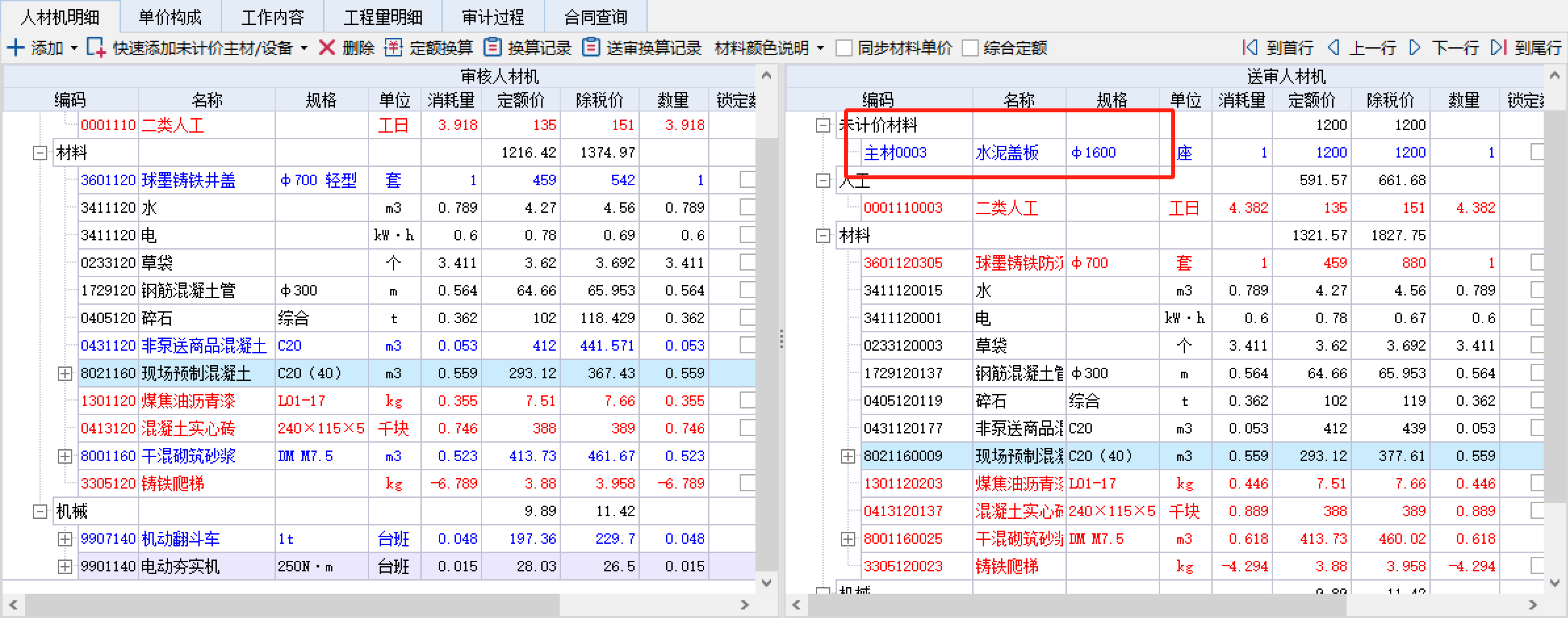This screenshot has height=618, width=1568.
Task: Switch to the 人材机明细 tab
Action: [x=60, y=17]
